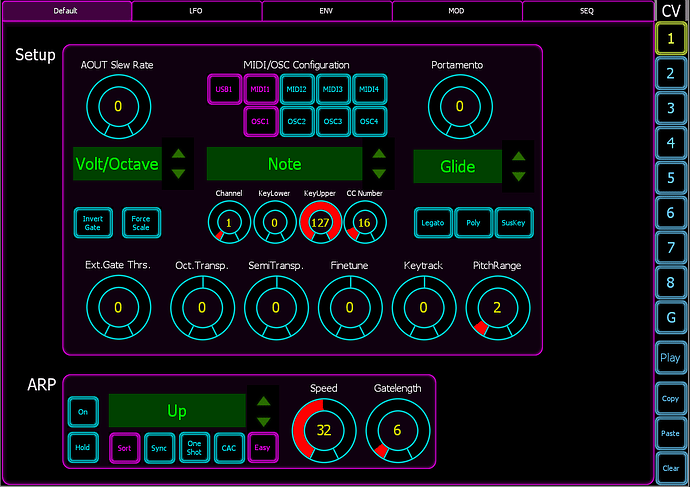The width and height of the screenshot is (690, 487).
Task: Click down arrow next to Note
Action: (379, 174)
